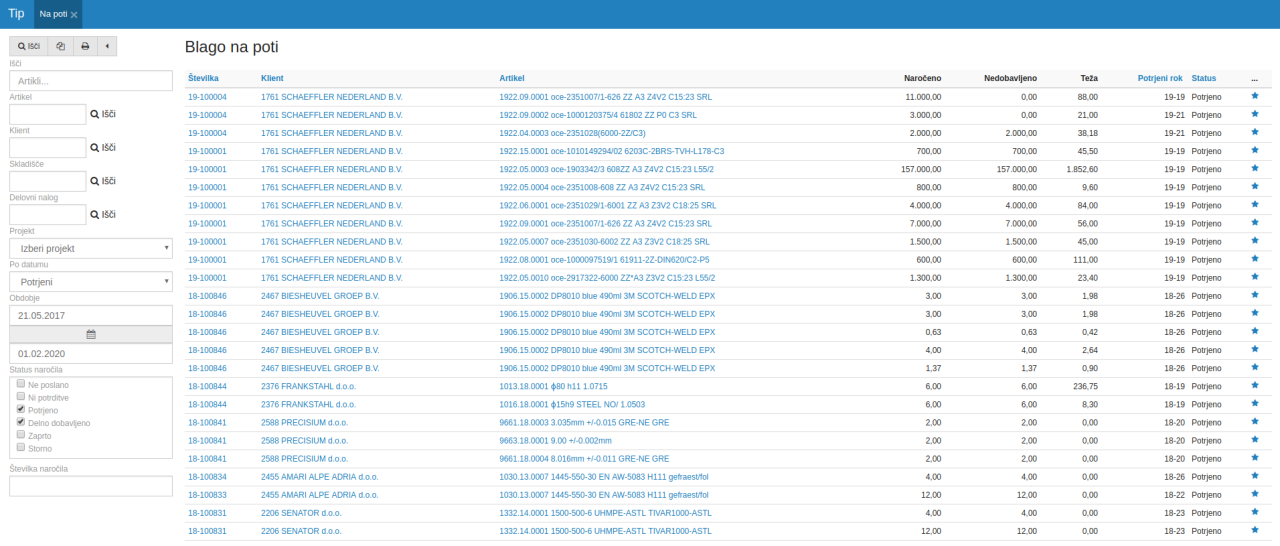Click the Številka naročila input field
Screen dimensions: 1280x546
91,486
